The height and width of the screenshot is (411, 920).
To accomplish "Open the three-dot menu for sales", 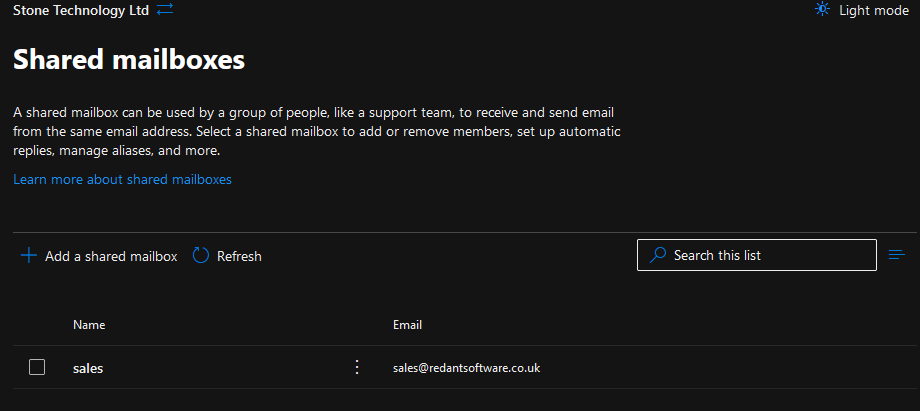I will [x=357, y=367].
